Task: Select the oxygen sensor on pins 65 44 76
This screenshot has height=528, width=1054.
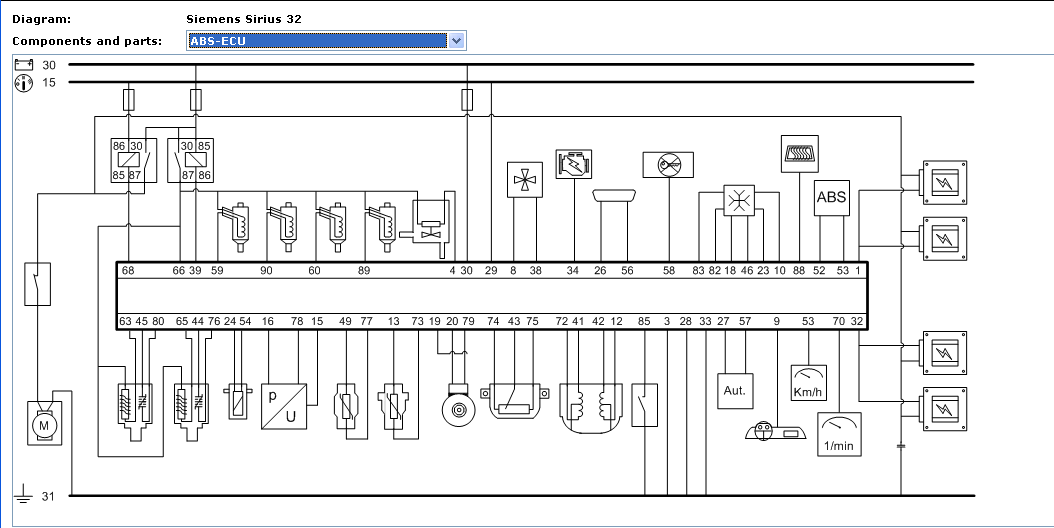Action: (x=192, y=412)
